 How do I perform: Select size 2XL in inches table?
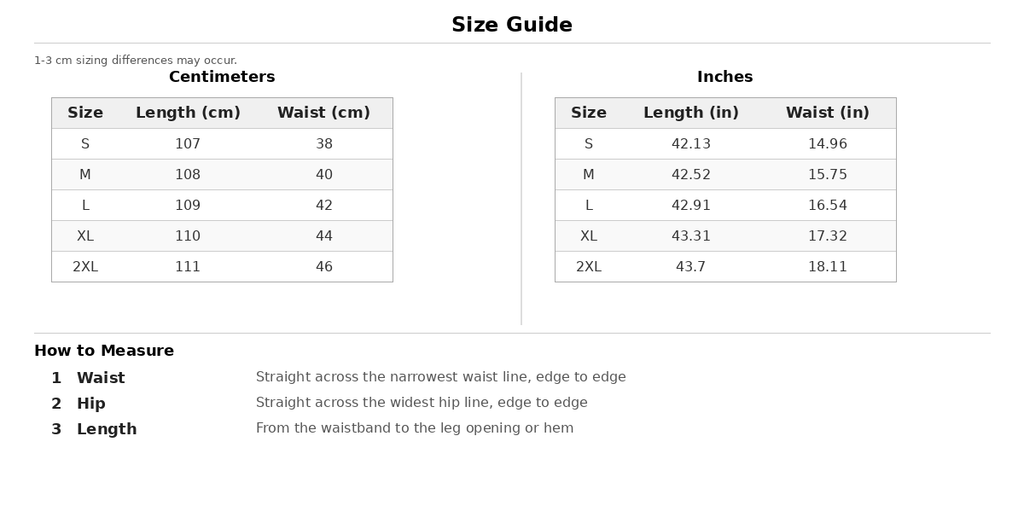726,266
